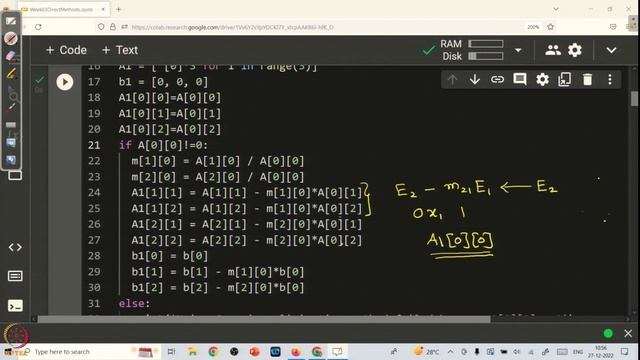Click the horizontal scrollbar of the cell
The height and width of the screenshot is (360, 640).
point(264,319)
